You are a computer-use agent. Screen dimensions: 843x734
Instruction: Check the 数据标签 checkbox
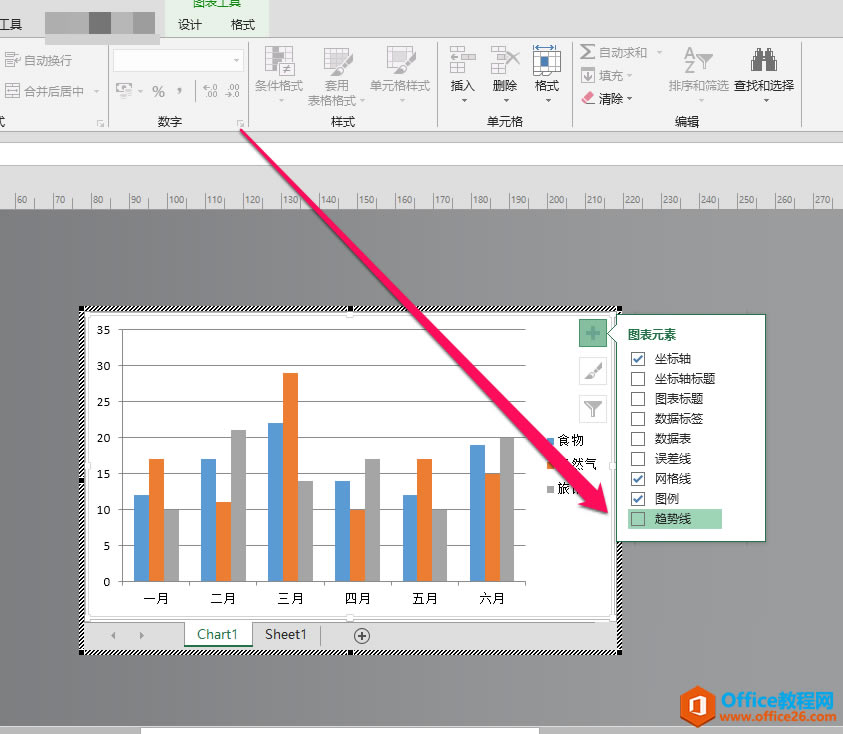(638, 418)
